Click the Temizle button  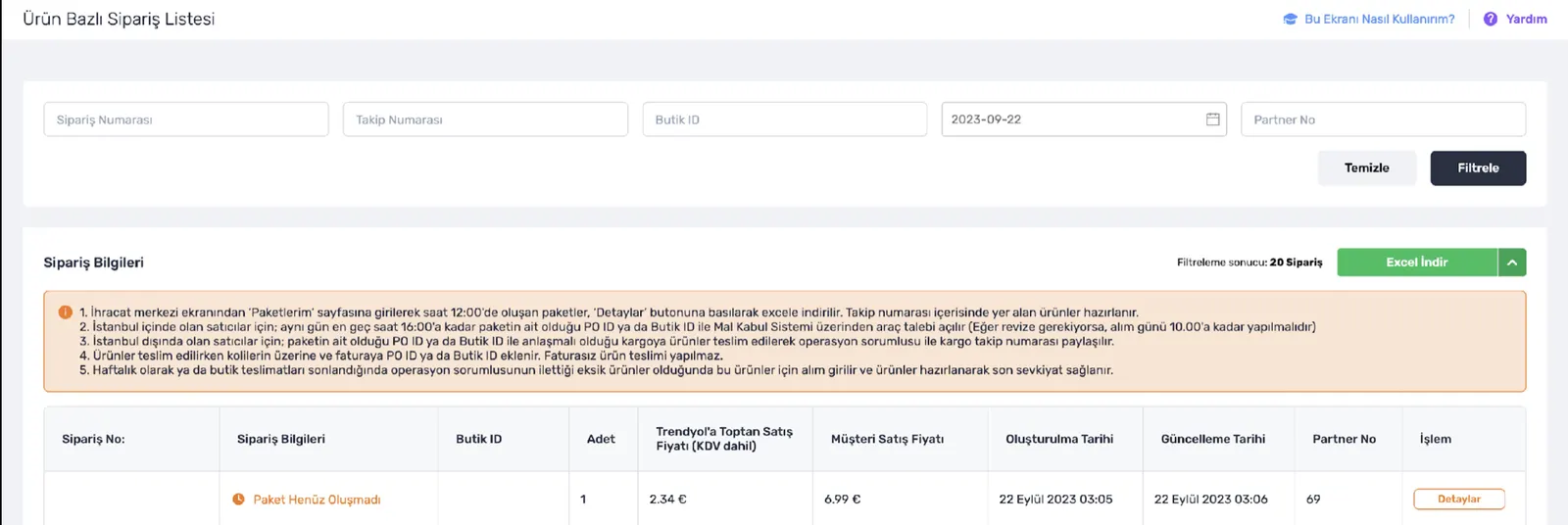pyautogui.click(x=1367, y=168)
